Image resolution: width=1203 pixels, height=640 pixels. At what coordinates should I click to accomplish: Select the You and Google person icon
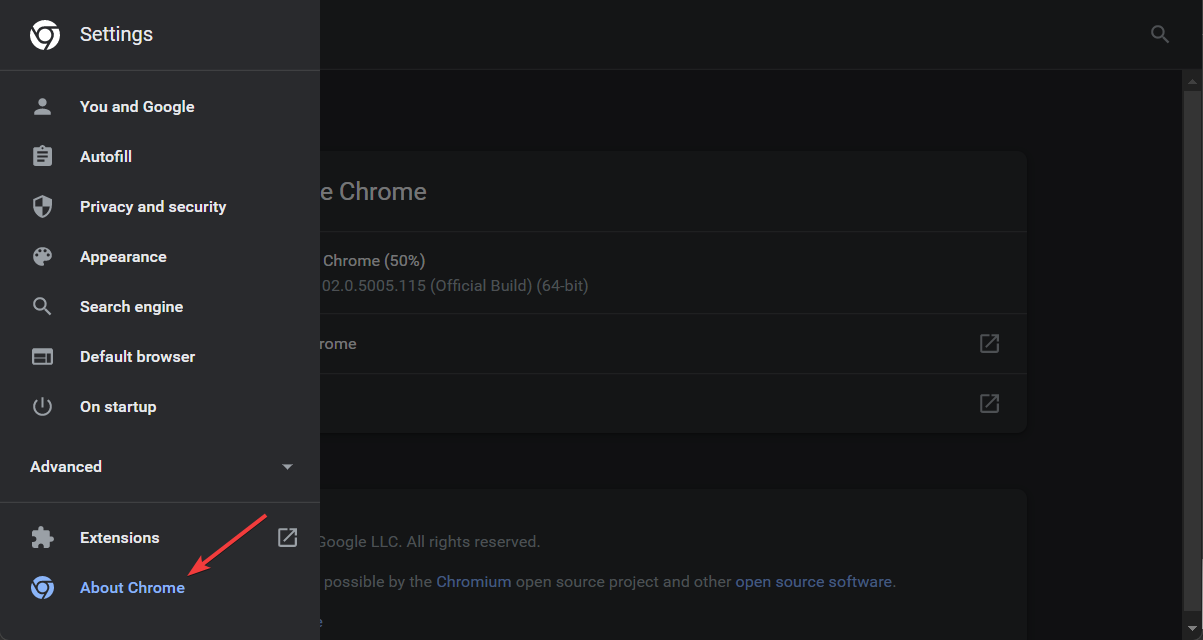[x=42, y=106]
